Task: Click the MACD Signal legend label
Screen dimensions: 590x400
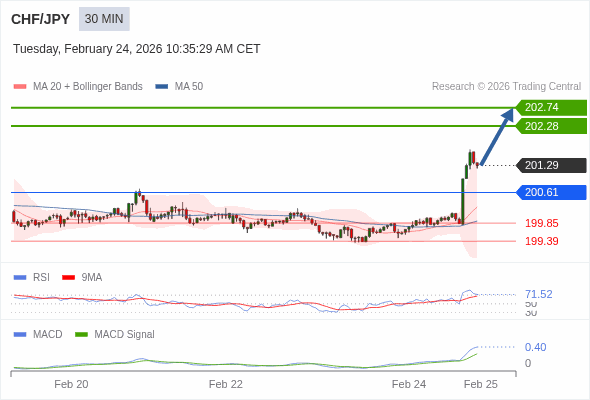Action: [125, 335]
